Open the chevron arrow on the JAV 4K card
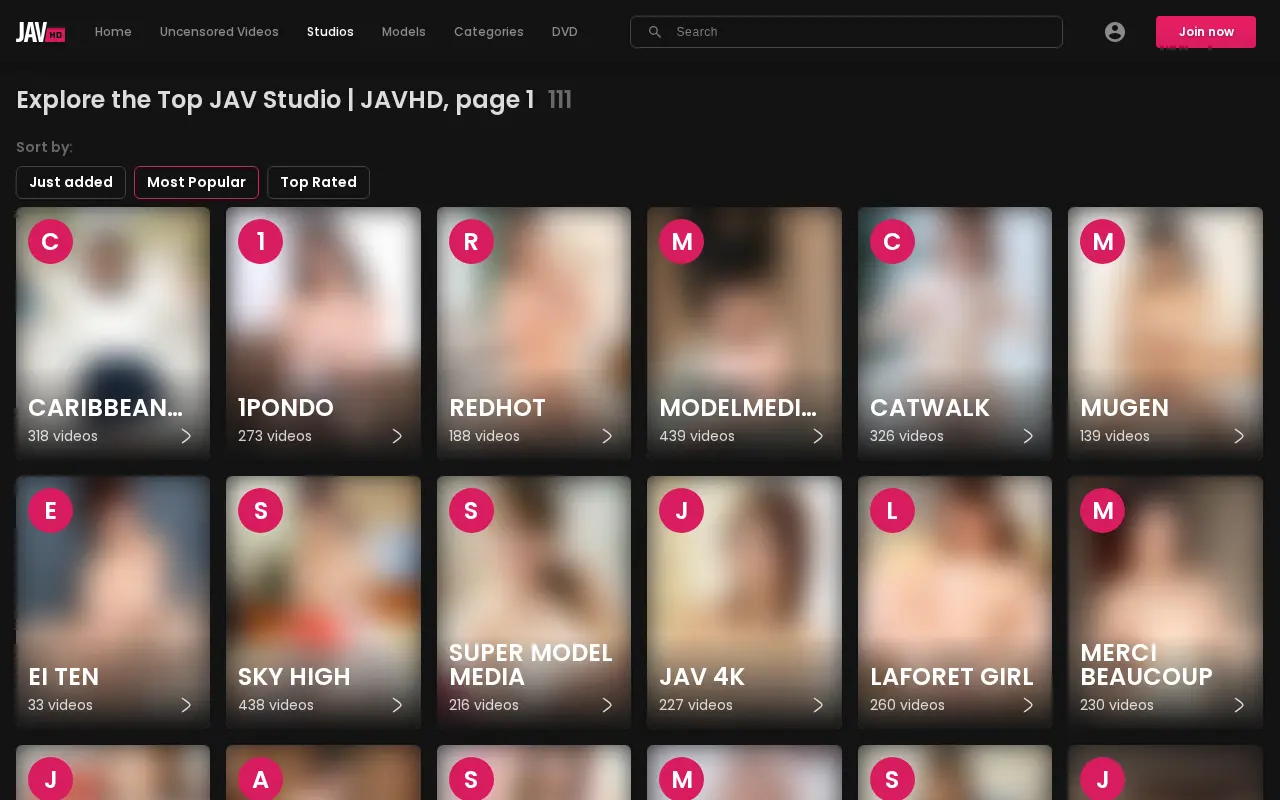This screenshot has width=1280, height=800. point(818,705)
